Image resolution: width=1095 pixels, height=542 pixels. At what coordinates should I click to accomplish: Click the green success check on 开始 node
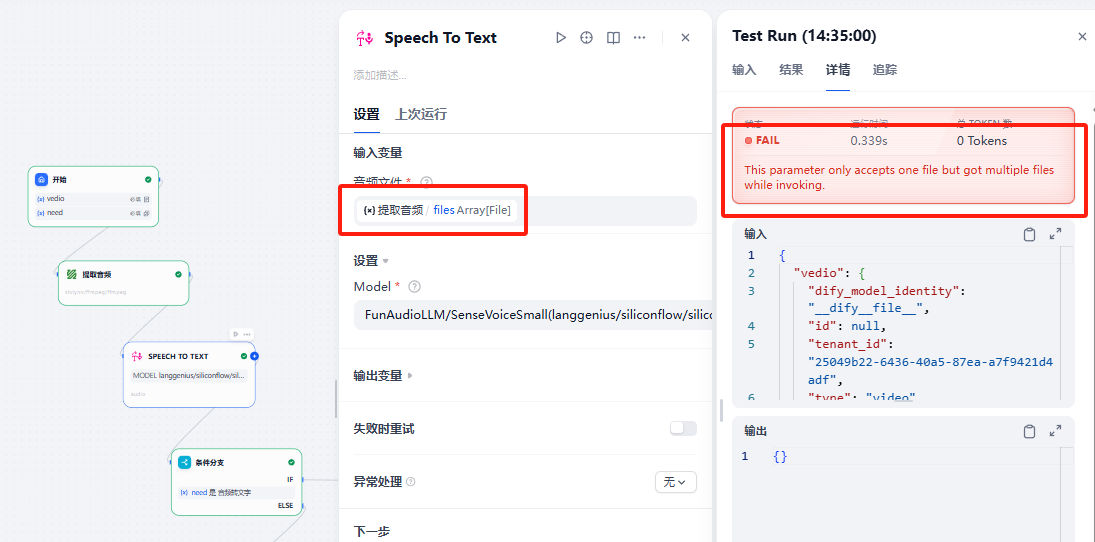(148, 180)
